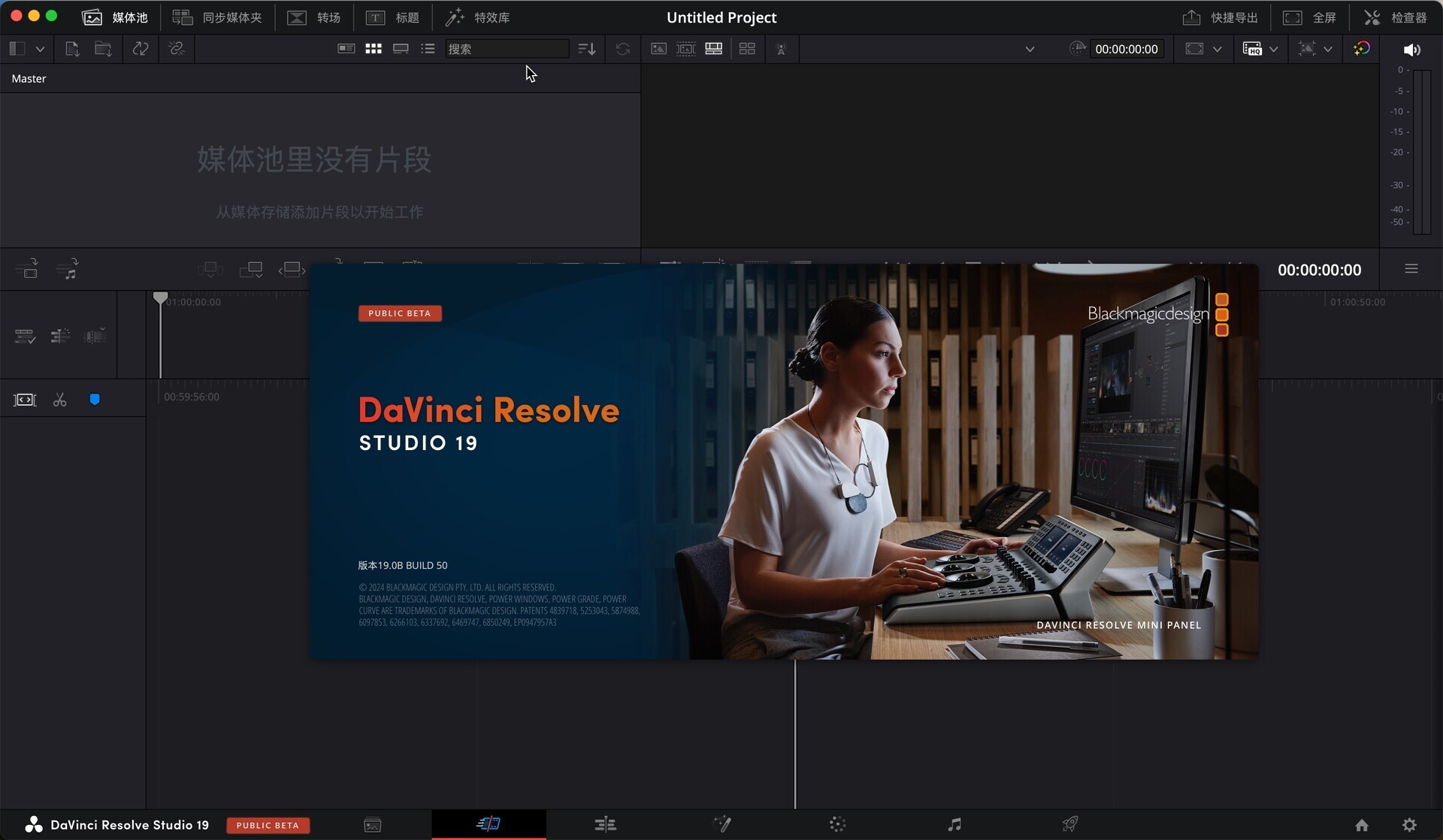Mute audio with the speaker icon

point(1411,50)
